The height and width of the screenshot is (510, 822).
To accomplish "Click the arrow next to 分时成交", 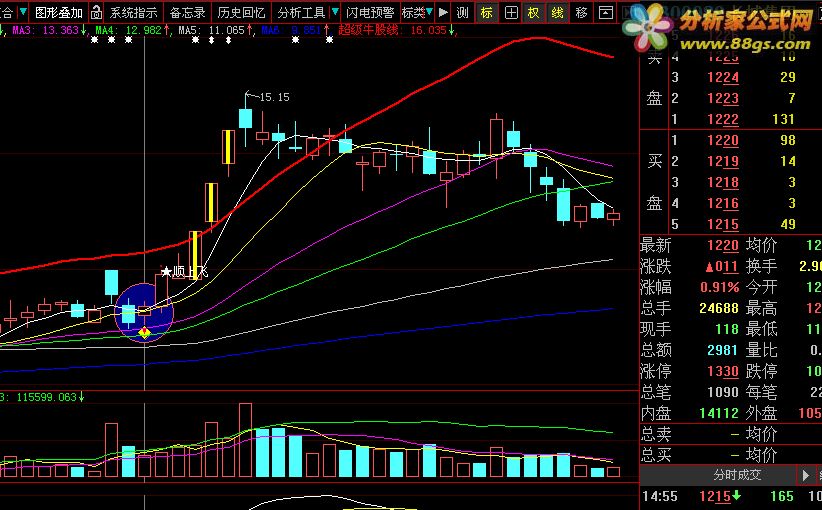I will pos(806,475).
